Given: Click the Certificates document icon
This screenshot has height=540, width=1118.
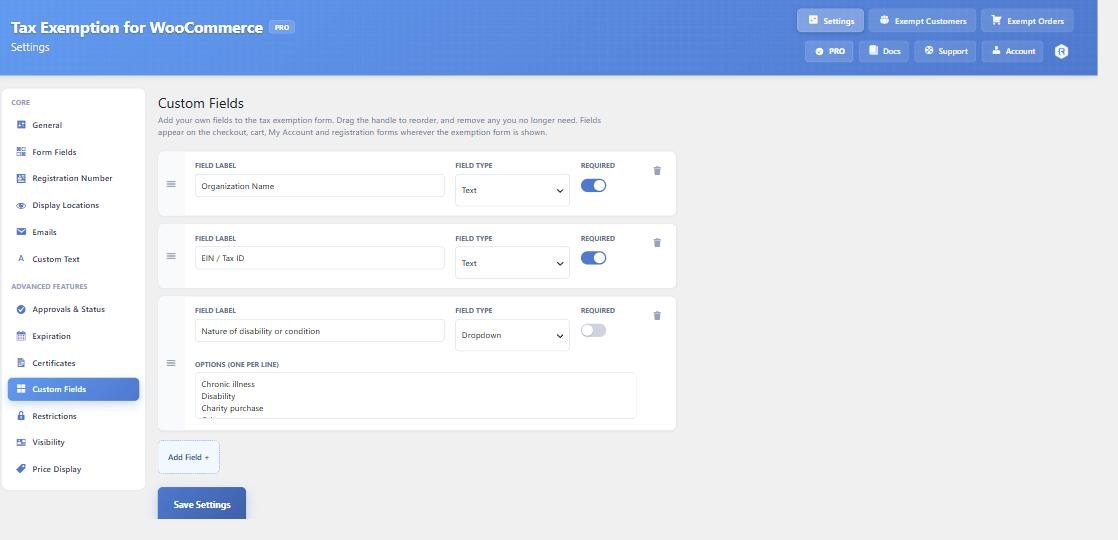Looking at the screenshot, I should 21,363.
